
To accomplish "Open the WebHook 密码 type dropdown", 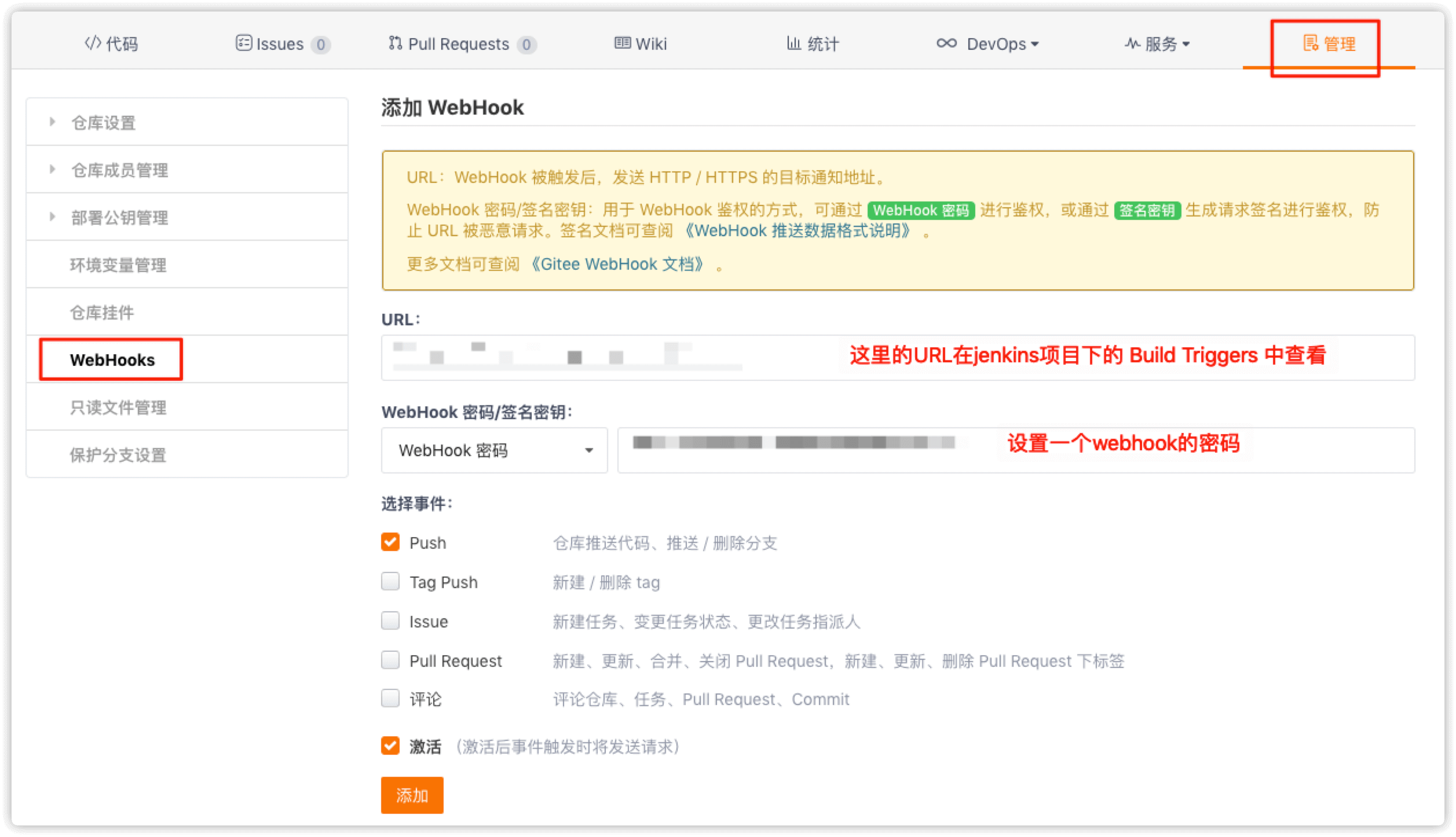I will point(494,450).
